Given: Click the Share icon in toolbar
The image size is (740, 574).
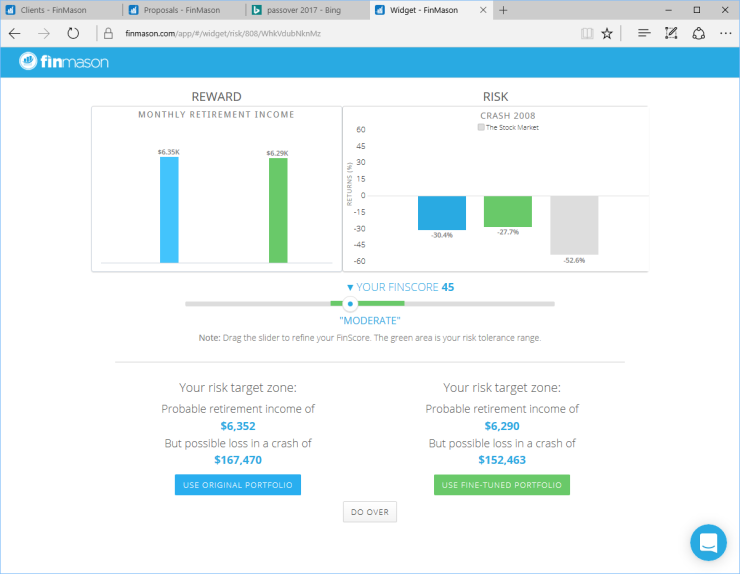Looking at the screenshot, I should pyautogui.click(x=698, y=33).
